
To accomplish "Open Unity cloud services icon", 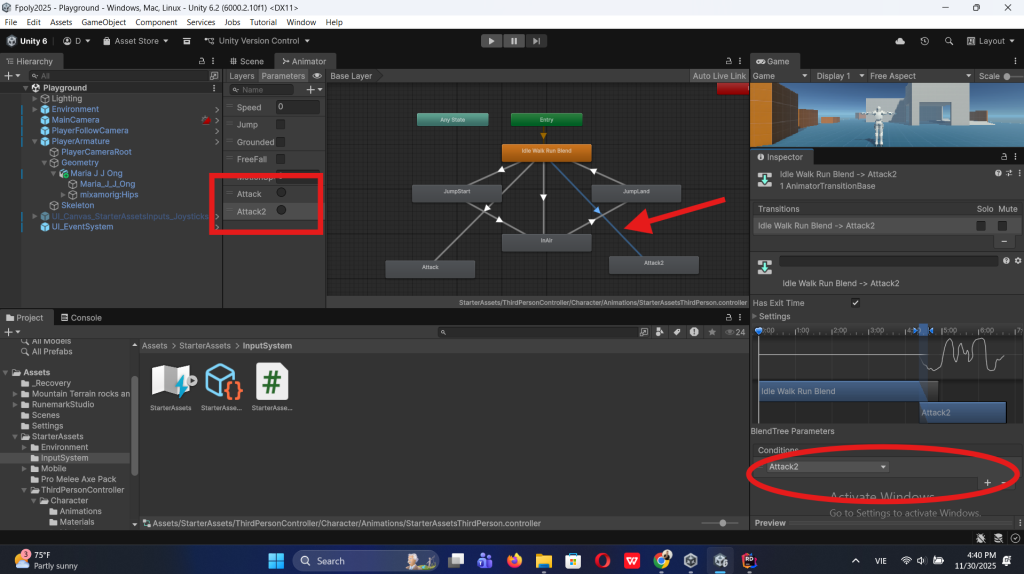I will pyautogui.click(x=900, y=41).
